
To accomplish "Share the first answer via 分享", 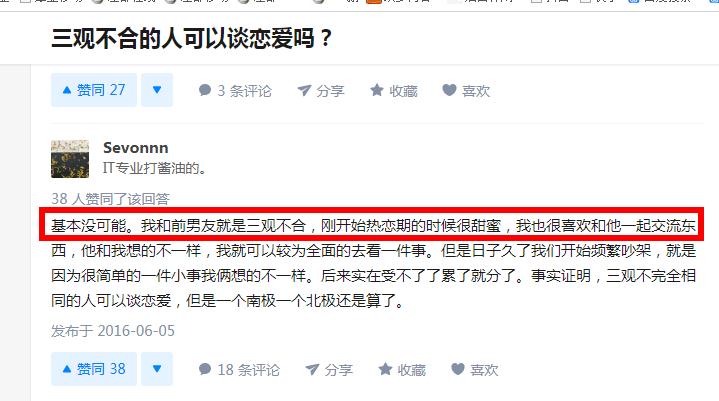I will [321, 91].
